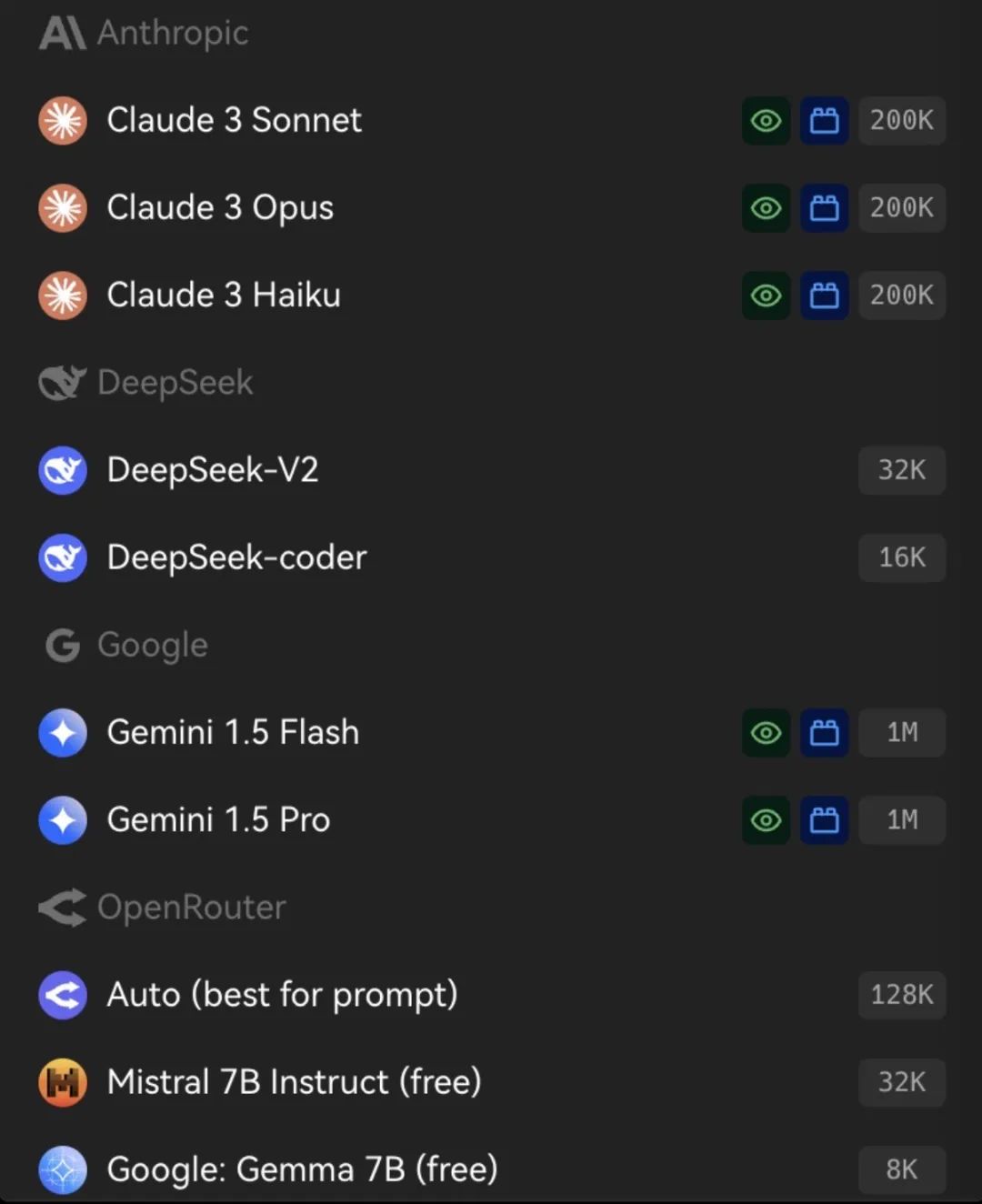Click the vision eye icon for Gemini 1.5 Flash
The width and height of the screenshot is (982, 1204).
[x=766, y=733]
